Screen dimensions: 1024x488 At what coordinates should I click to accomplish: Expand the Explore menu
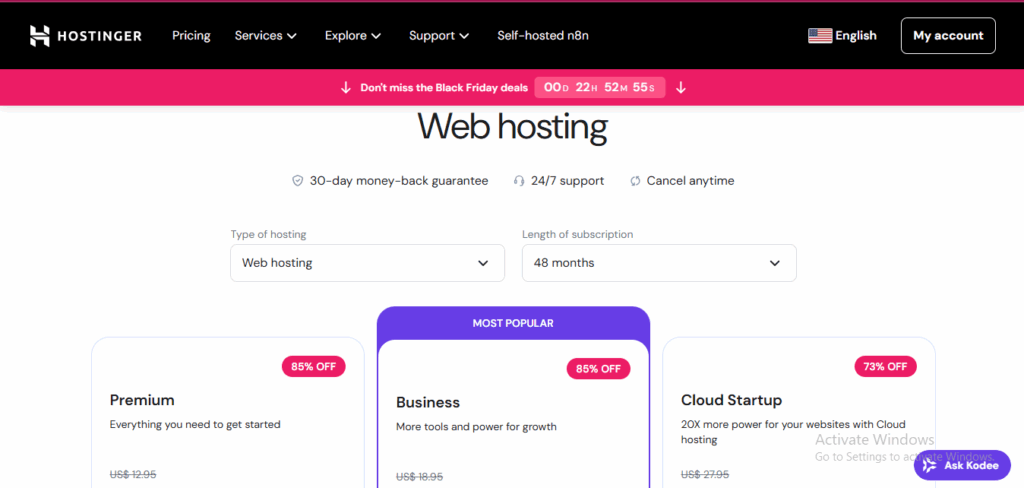click(353, 36)
